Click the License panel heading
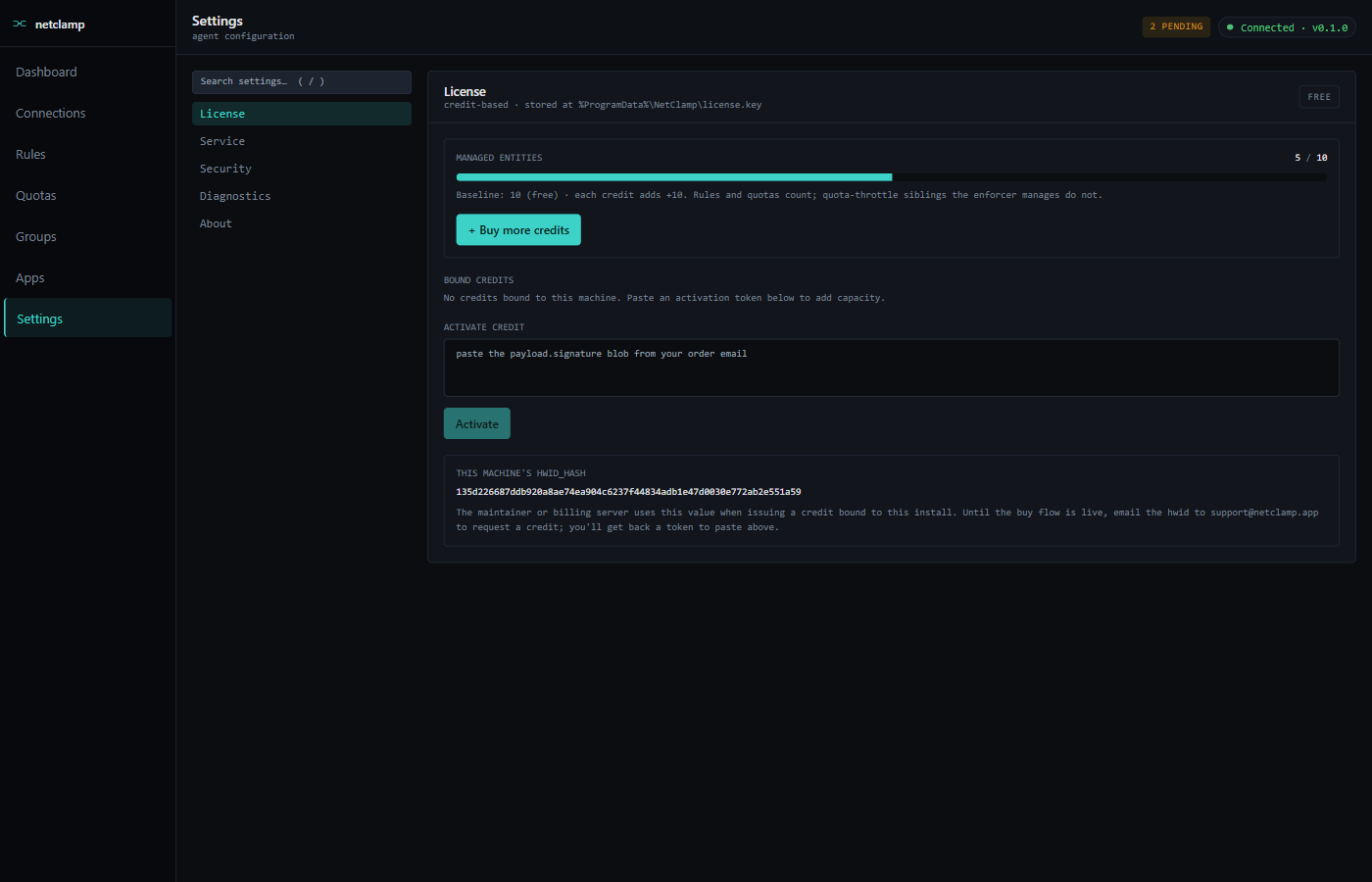1372x882 pixels. click(x=465, y=91)
